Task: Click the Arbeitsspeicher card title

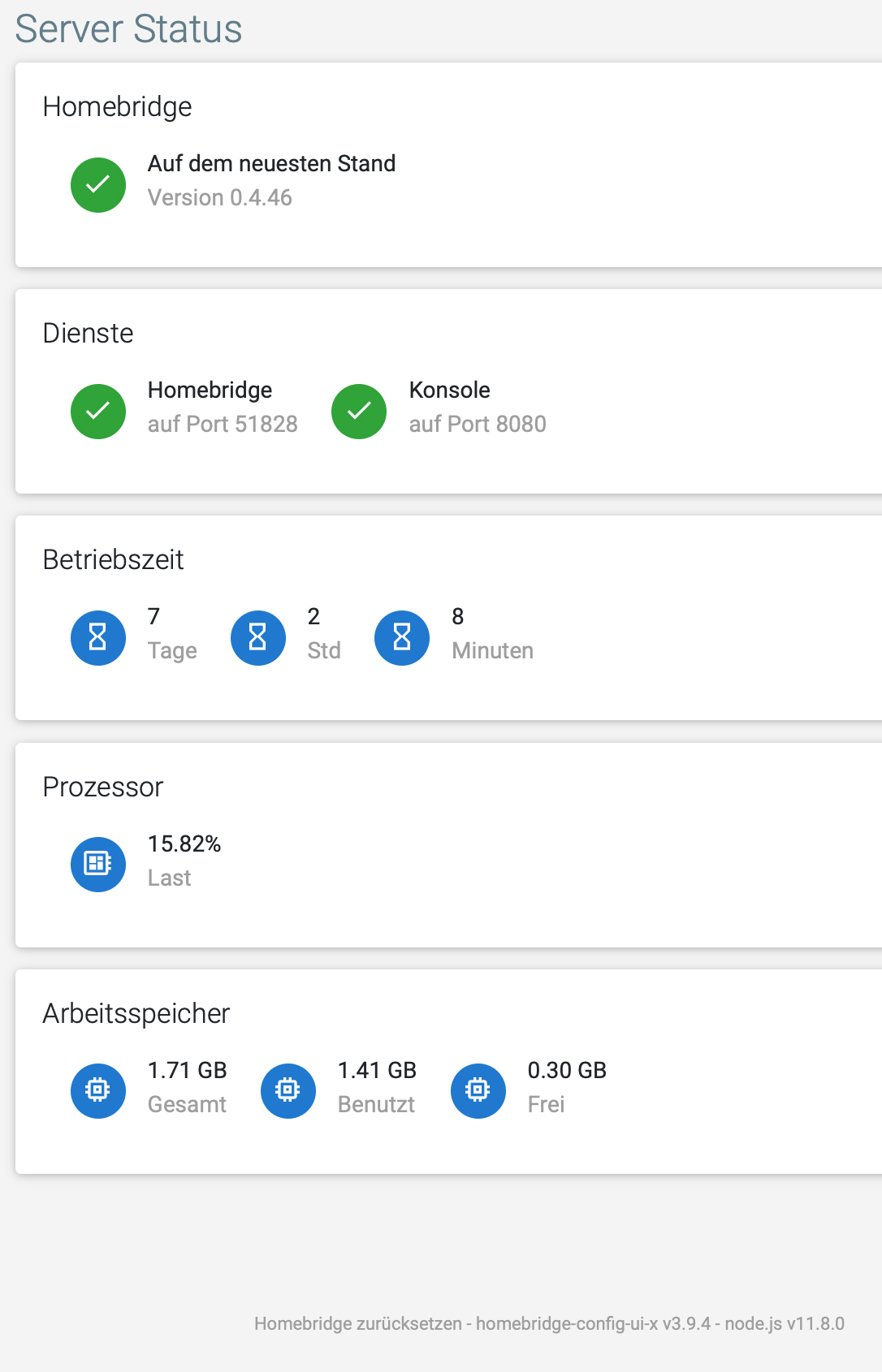Action: click(x=136, y=1014)
